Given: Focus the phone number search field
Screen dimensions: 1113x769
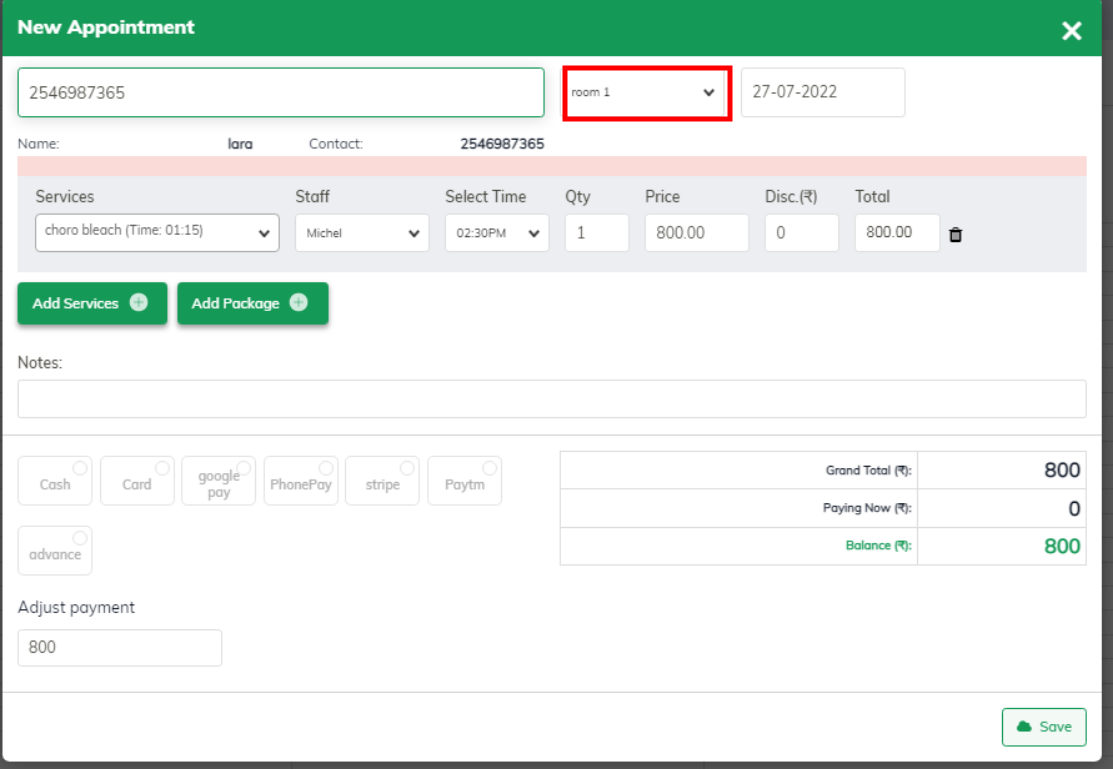Looking at the screenshot, I should tap(281, 92).
